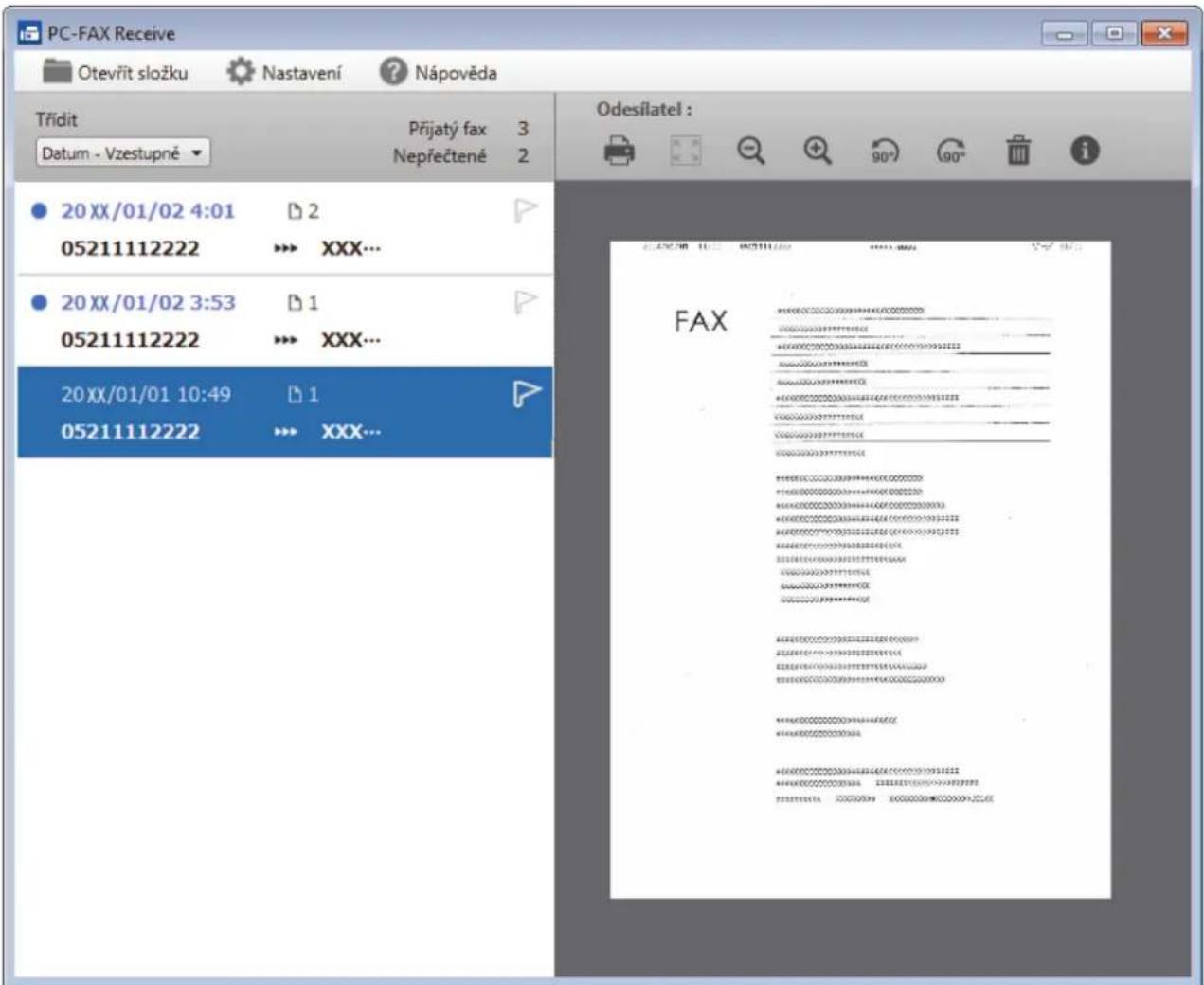Click the fax page preview
The width and height of the screenshot is (1204, 985).
coord(860,569)
